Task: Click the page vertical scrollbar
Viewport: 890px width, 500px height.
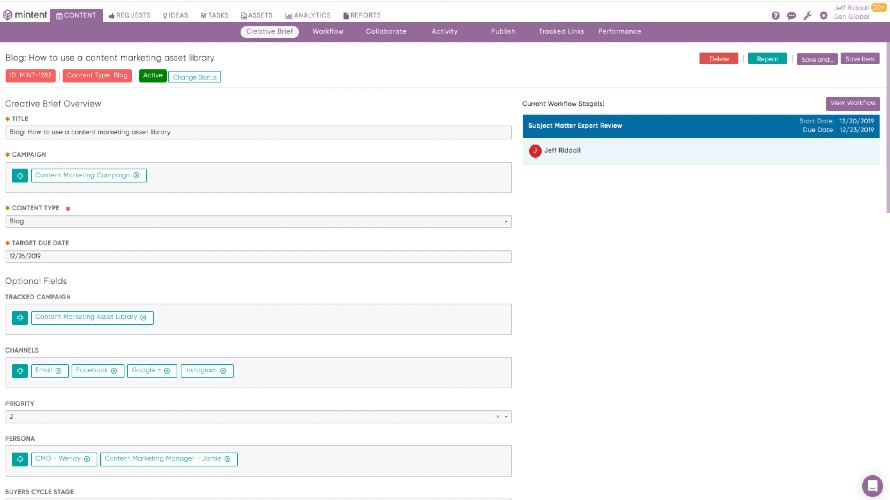Action: [x=887, y=128]
